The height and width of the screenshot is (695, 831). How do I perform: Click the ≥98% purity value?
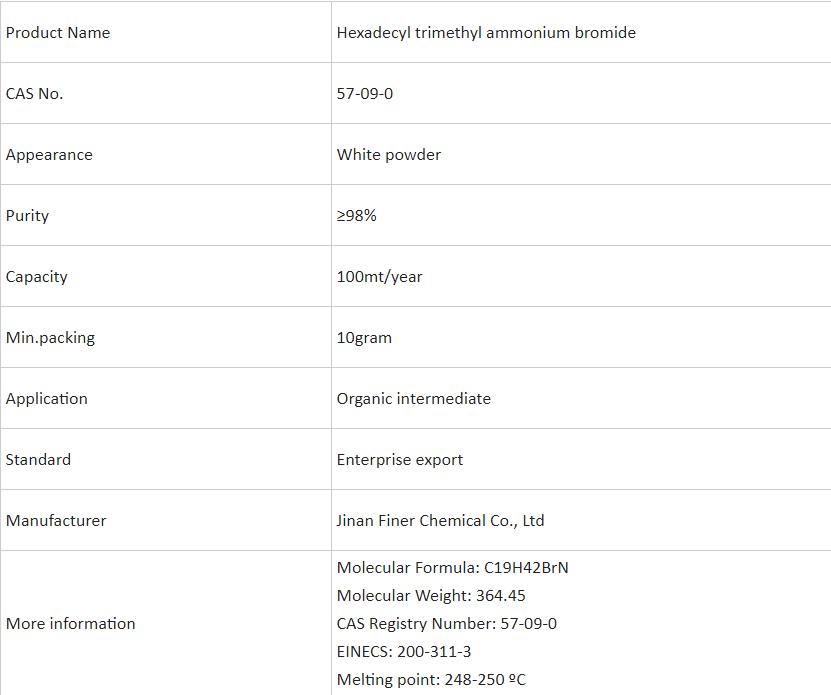[x=357, y=215]
